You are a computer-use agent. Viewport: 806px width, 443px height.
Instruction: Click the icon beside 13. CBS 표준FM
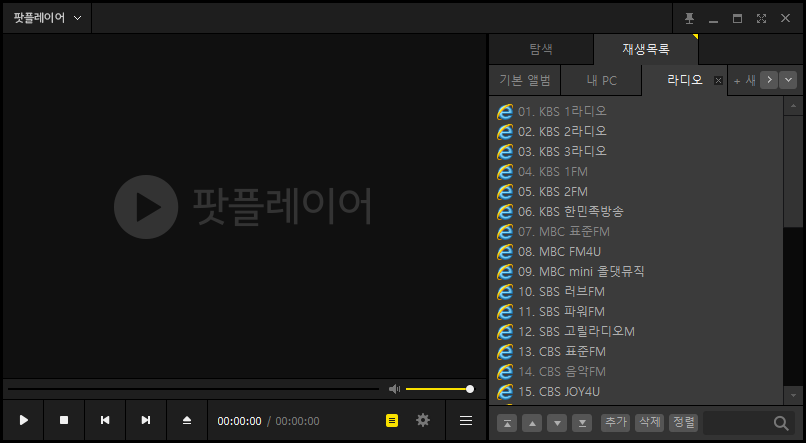click(x=505, y=352)
